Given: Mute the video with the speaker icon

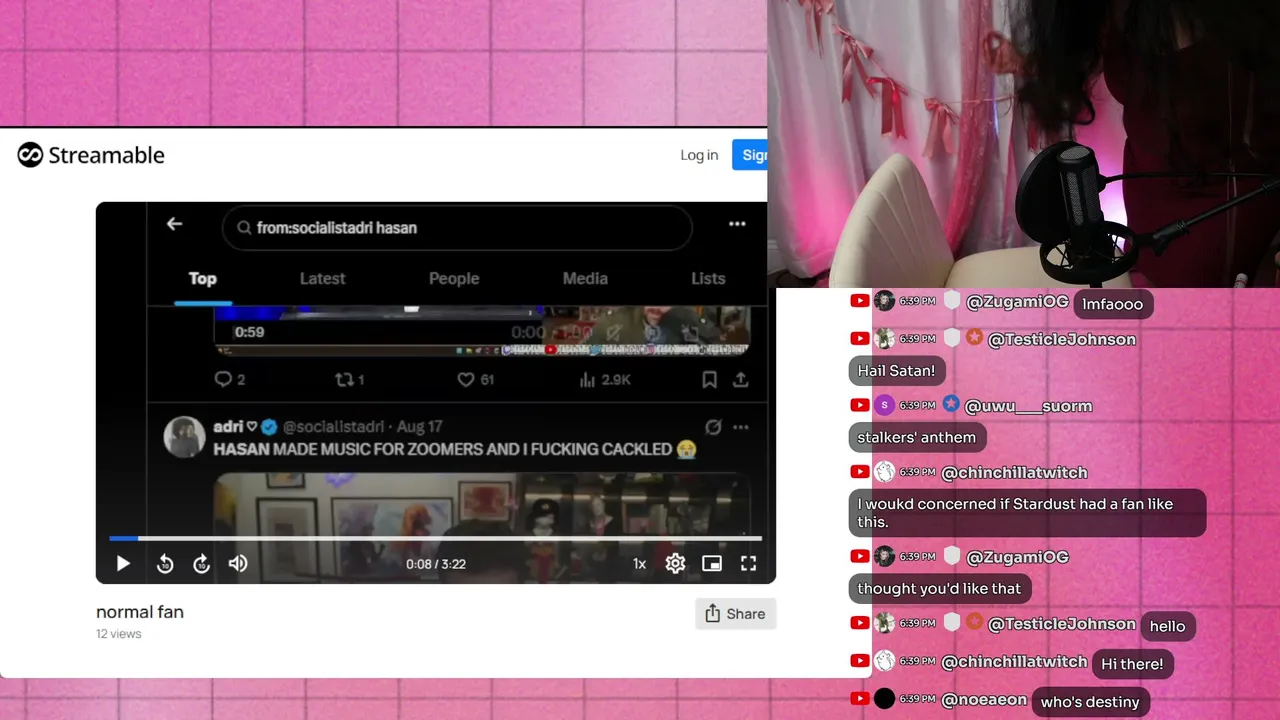Looking at the screenshot, I should pyautogui.click(x=238, y=564).
